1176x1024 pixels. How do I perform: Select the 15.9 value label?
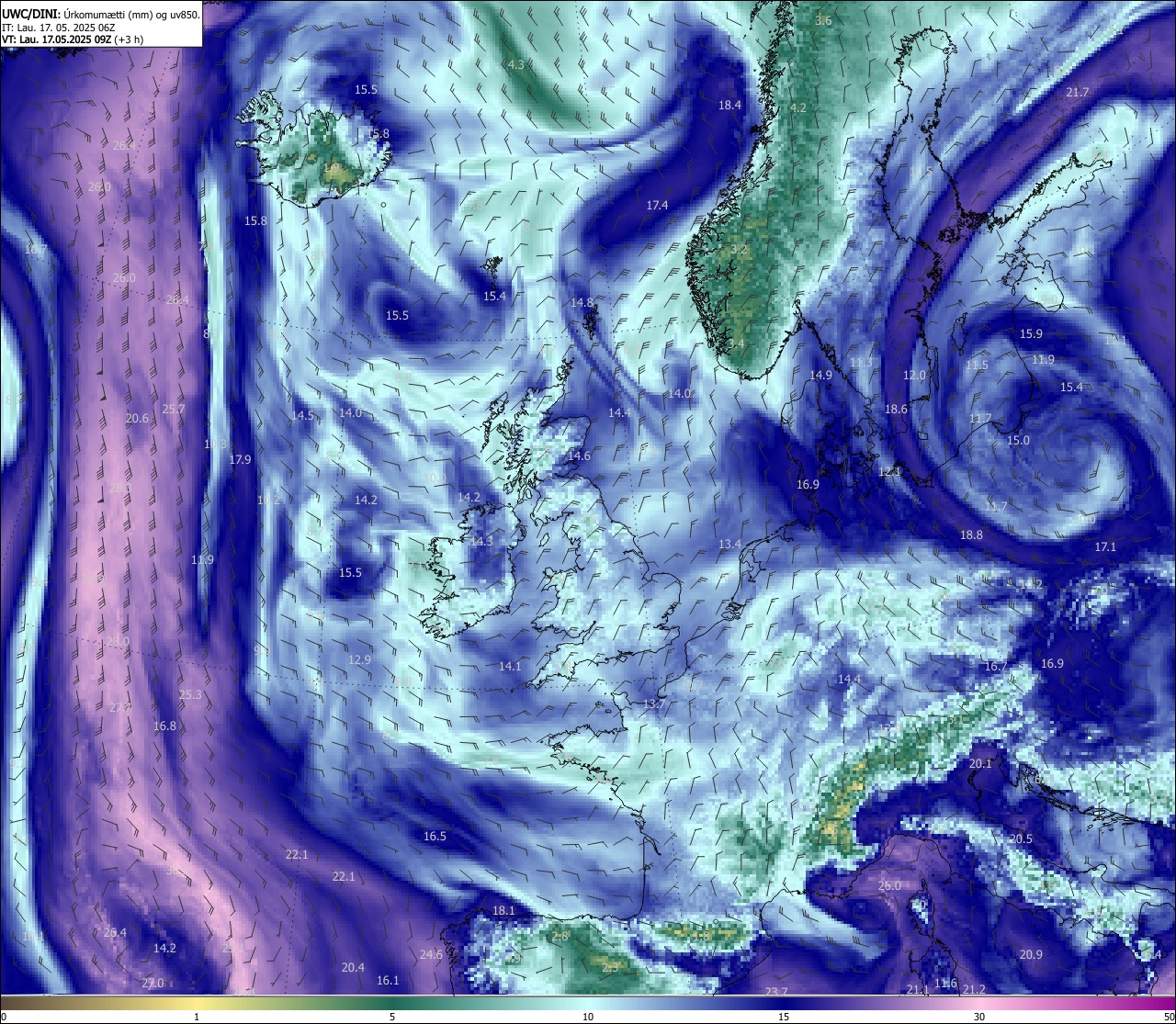(x=1031, y=334)
